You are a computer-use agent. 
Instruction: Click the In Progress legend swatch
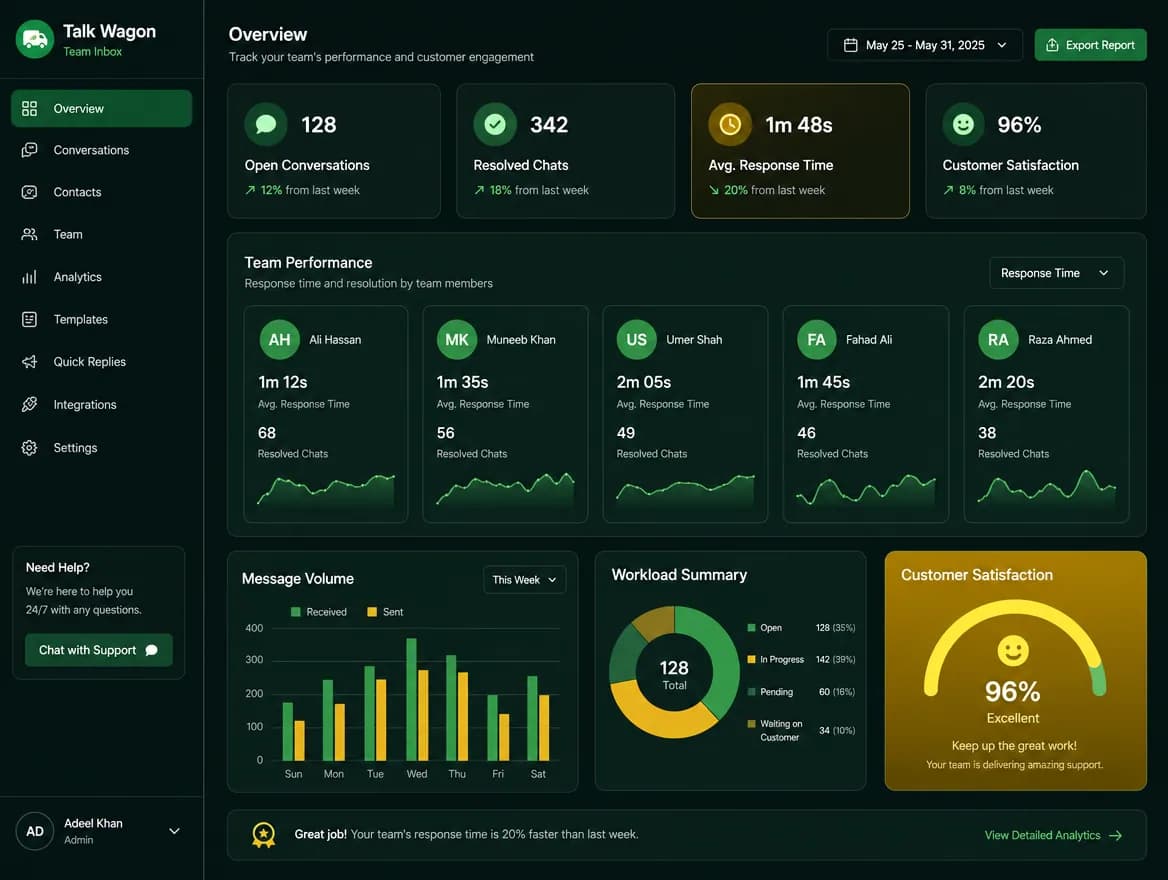coord(752,659)
